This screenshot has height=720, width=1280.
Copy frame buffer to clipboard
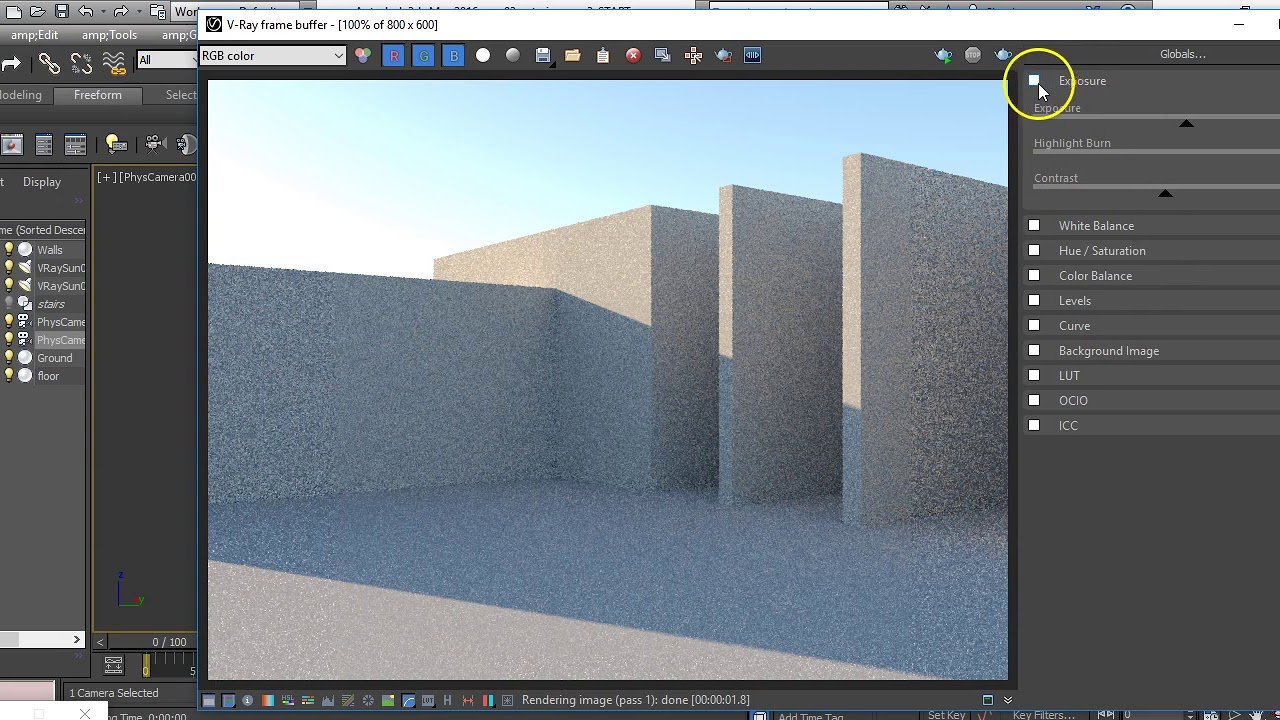pos(603,56)
